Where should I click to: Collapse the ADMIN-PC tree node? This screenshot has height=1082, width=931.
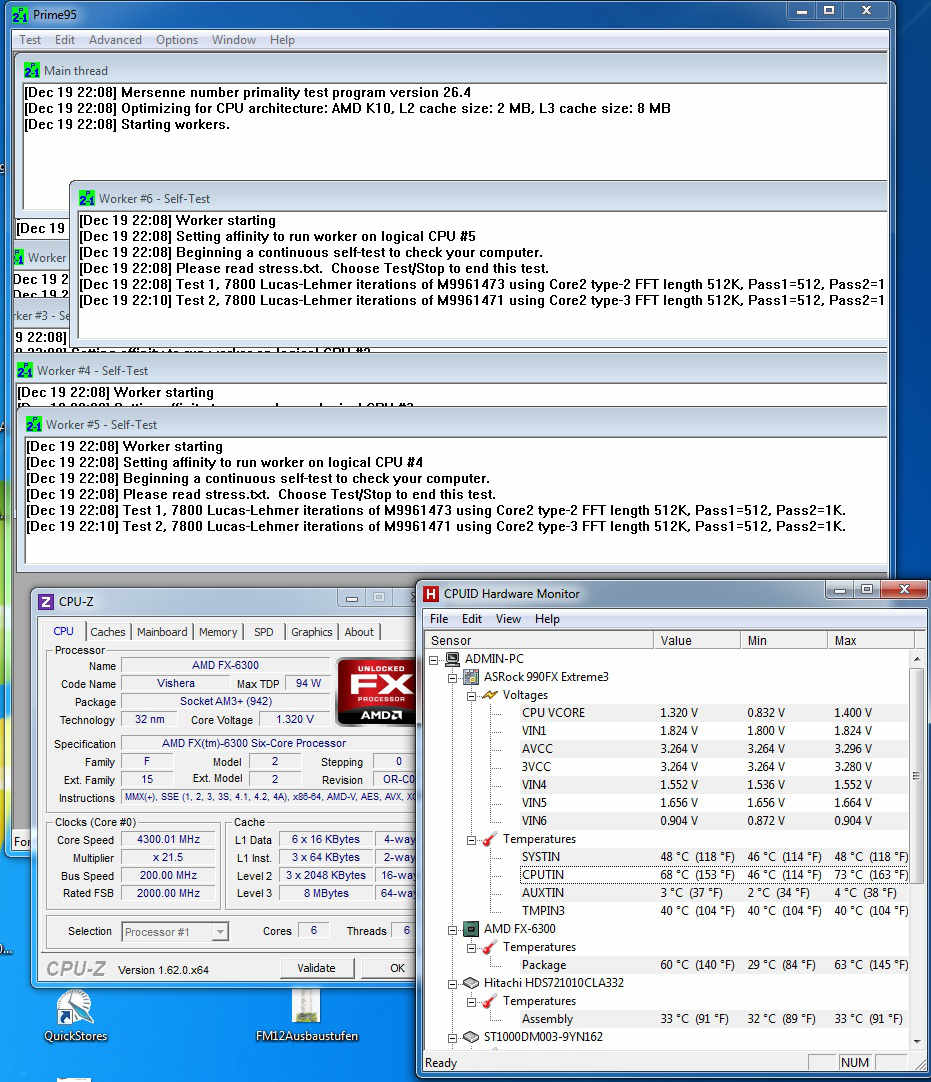pyautogui.click(x=433, y=660)
